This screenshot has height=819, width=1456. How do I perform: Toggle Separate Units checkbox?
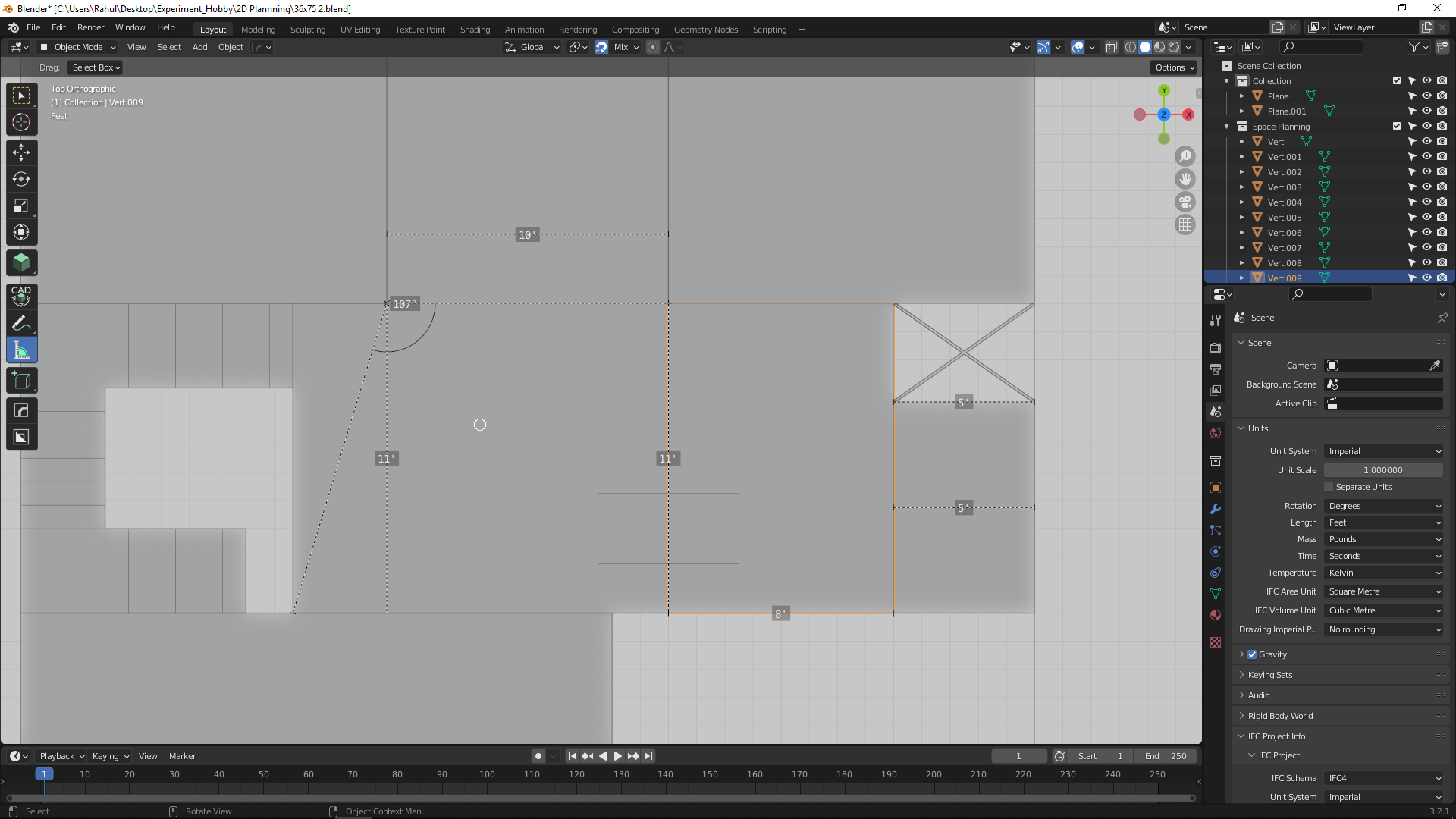(x=1329, y=487)
